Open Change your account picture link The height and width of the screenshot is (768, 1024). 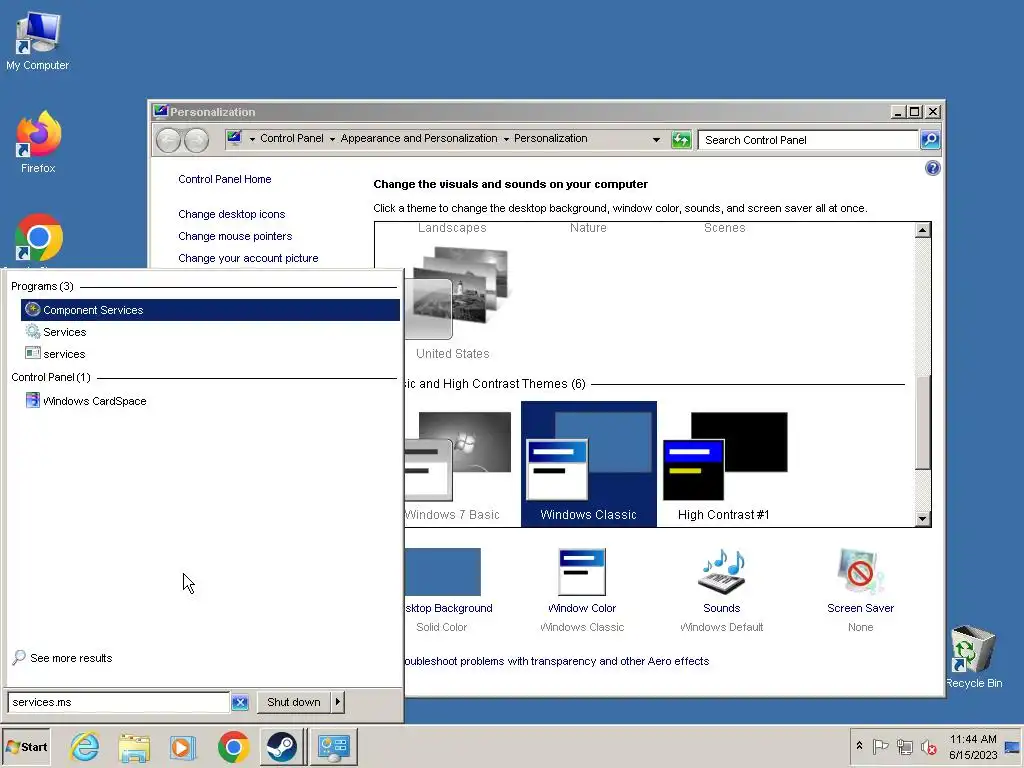(x=248, y=258)
